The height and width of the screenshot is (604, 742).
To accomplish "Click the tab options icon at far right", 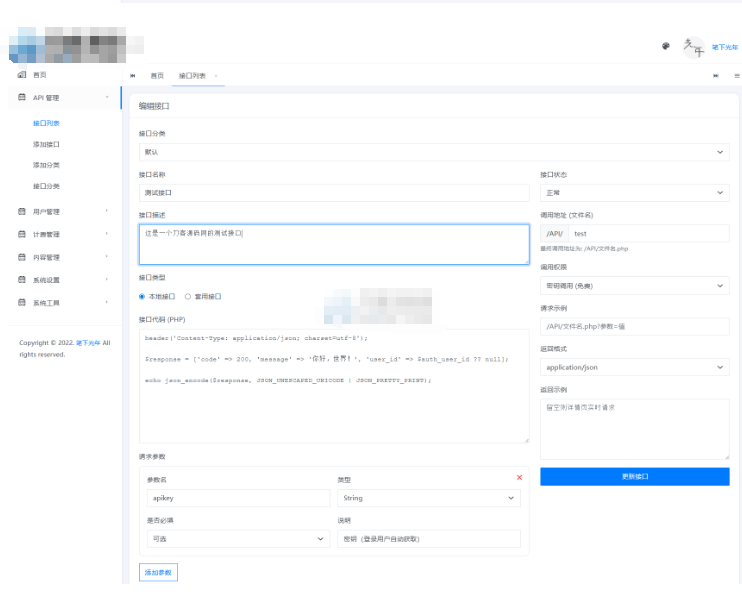I will pos(737,76).
